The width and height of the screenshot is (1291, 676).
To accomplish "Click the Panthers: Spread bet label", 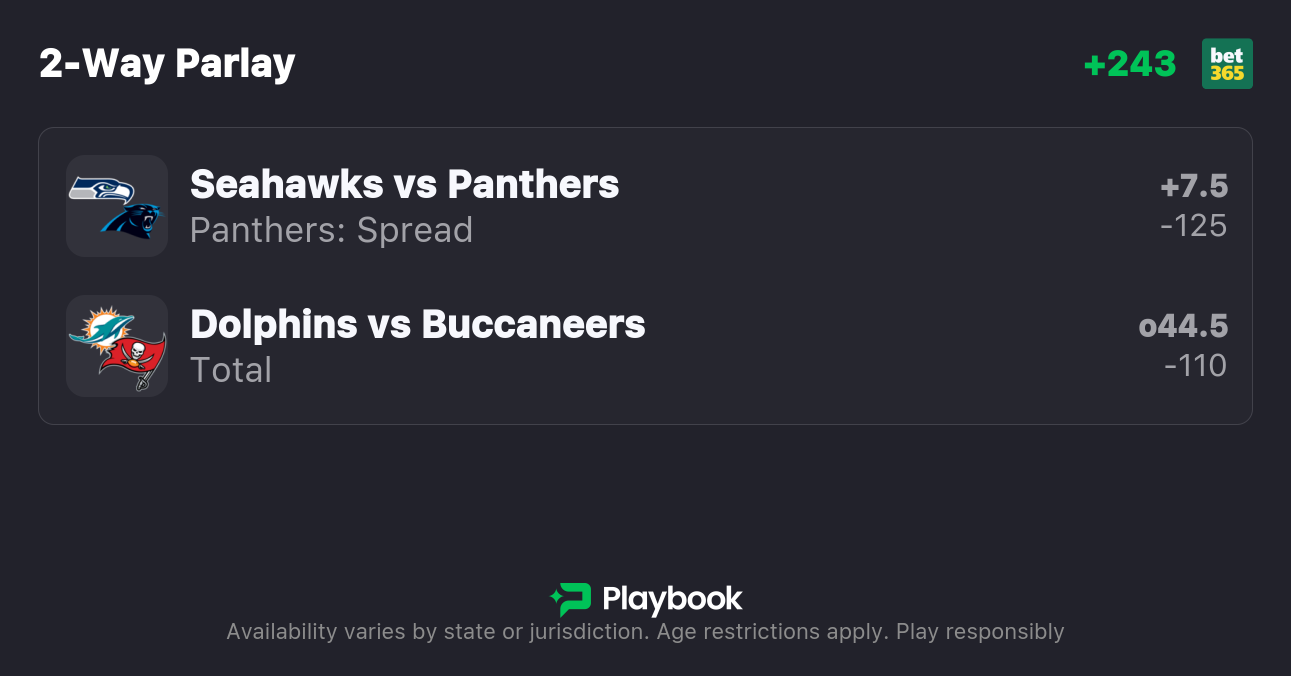I will pyautogui.click(x=331, y=230).
